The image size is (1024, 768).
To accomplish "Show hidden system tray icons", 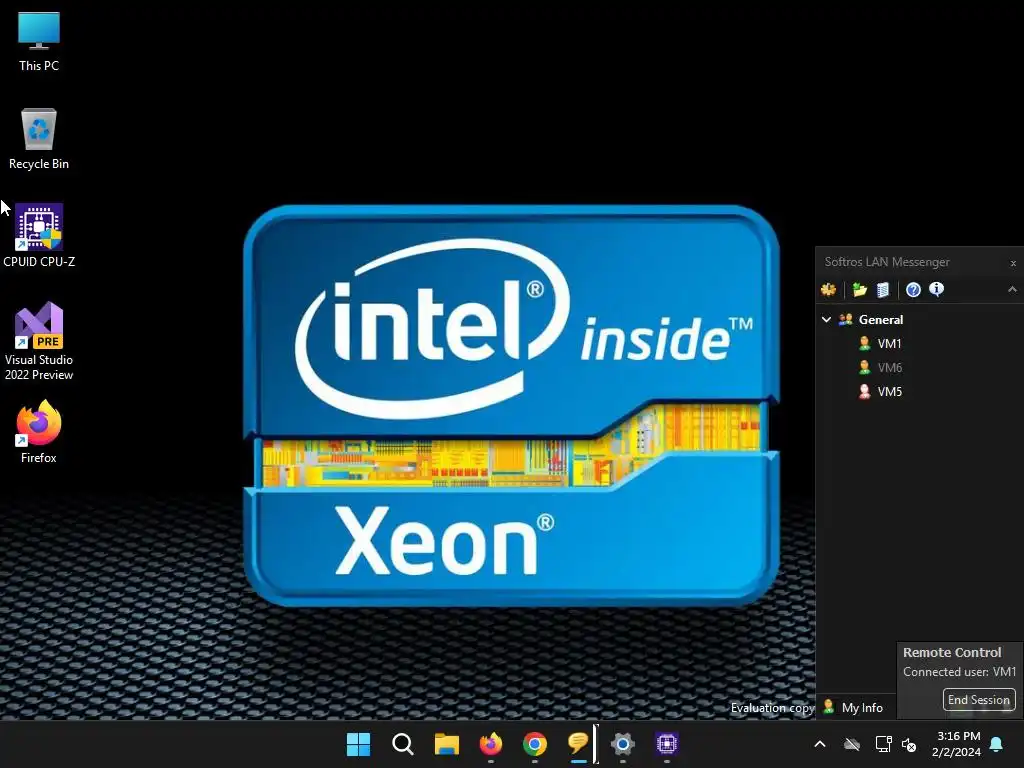I will 820,744.
